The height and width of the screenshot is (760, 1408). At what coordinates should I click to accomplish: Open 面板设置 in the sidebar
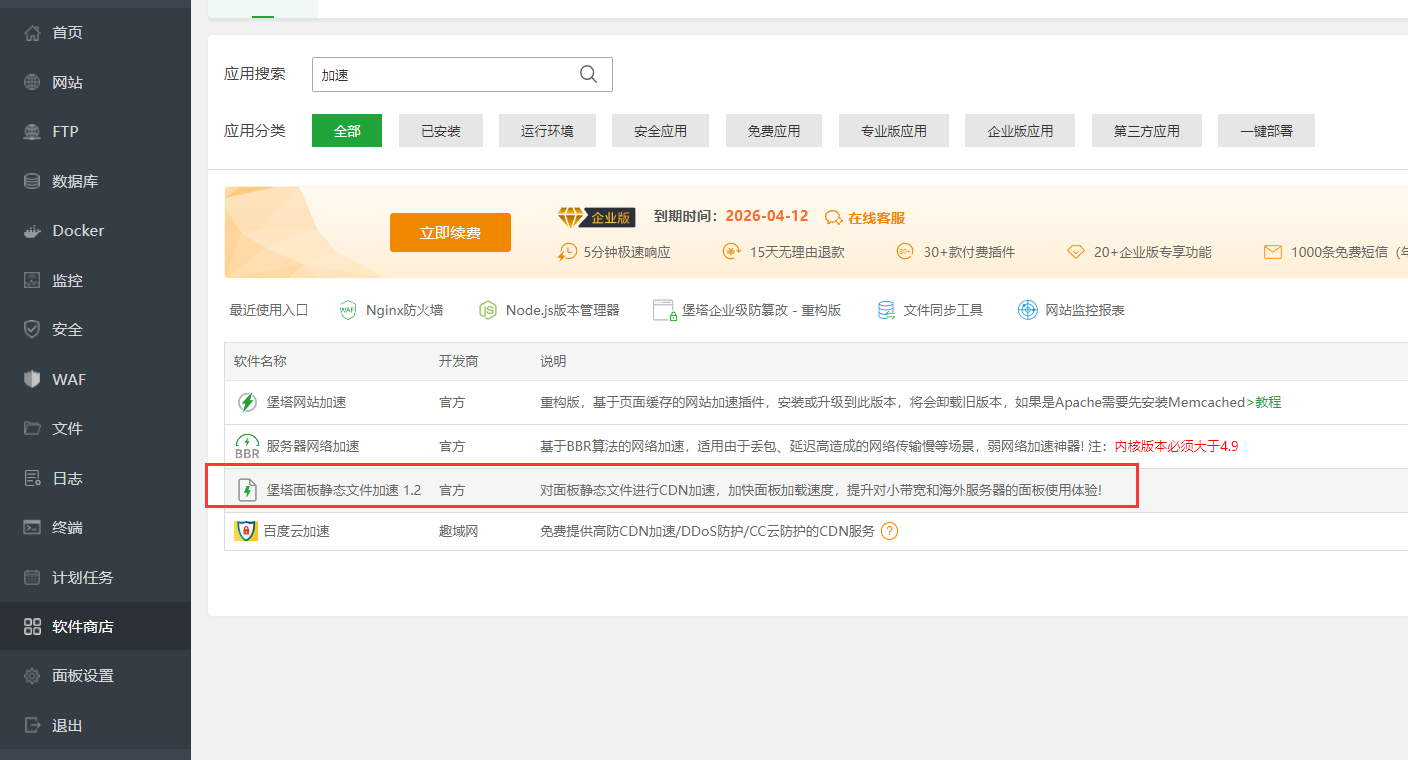tap(95, 676)
